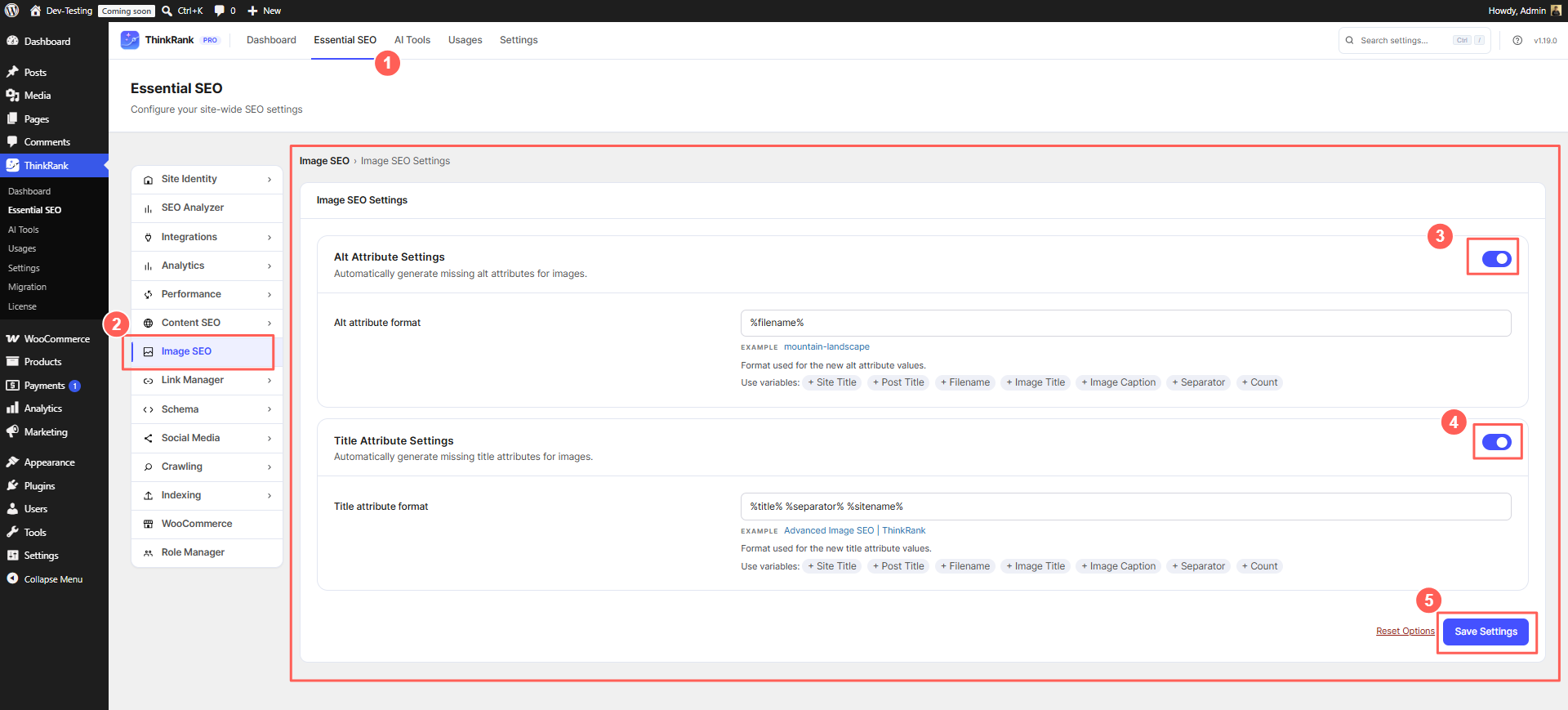This screenshot has height=710, width=1568.
Task: Open License in the ThinkRank submenu
Action: pos(22,306)
